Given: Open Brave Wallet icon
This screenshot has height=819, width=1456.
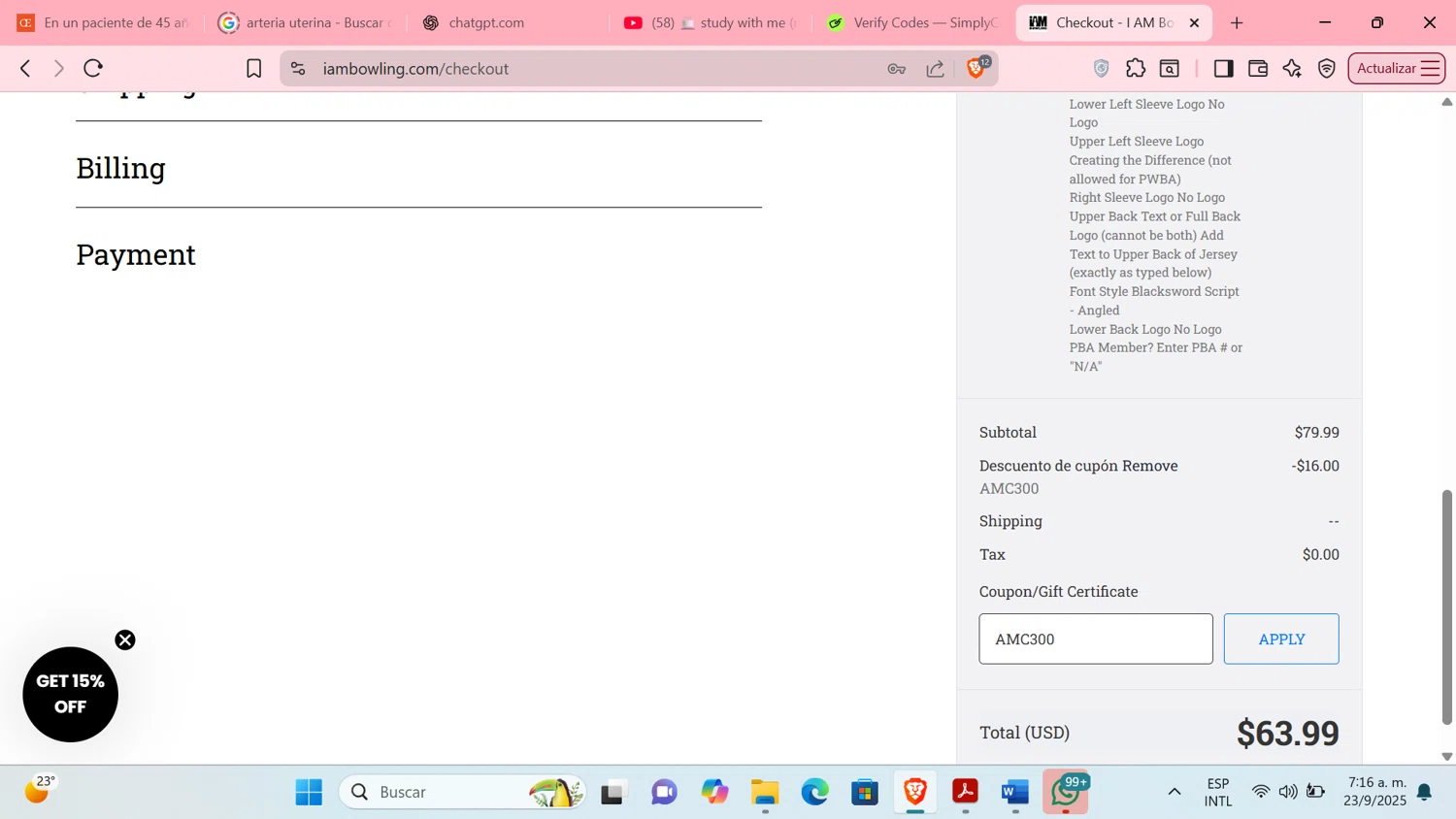Looking at the screenshot, I should (1258, 69).
